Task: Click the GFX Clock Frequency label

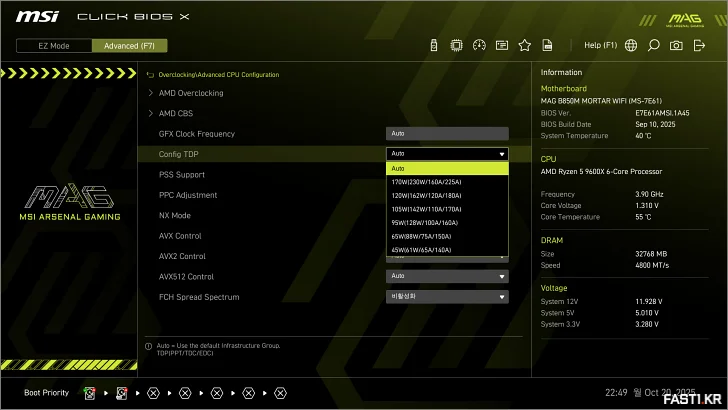Action: click(x=197, y=134)
